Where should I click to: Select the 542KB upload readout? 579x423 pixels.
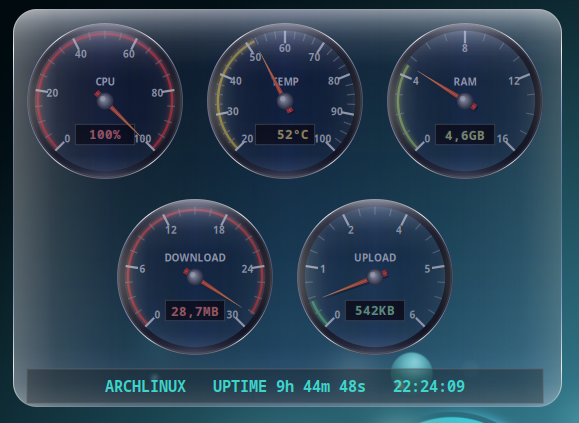pos(375,311)
